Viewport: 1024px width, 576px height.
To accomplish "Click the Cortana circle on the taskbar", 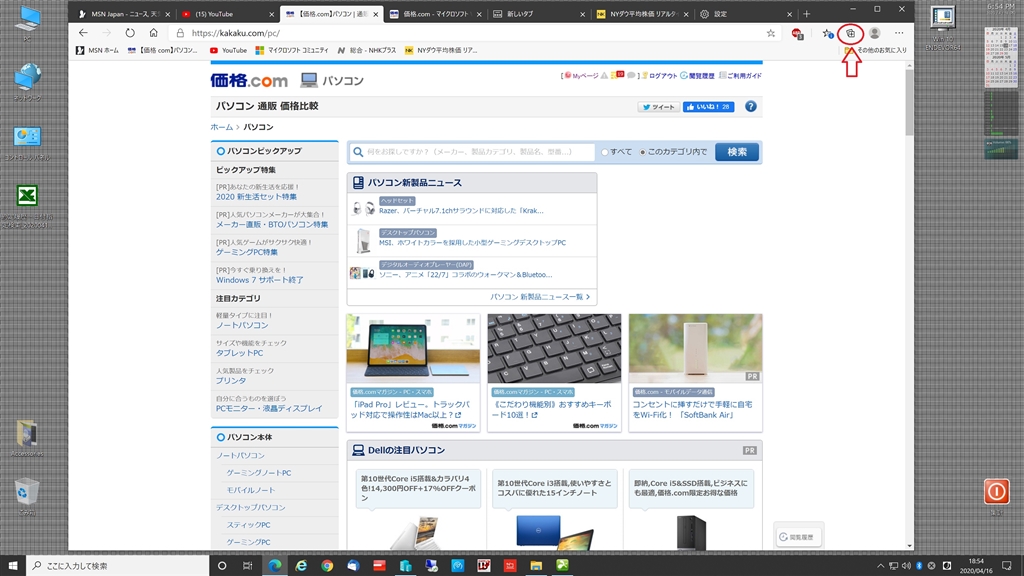I will (x=222, y=566).
